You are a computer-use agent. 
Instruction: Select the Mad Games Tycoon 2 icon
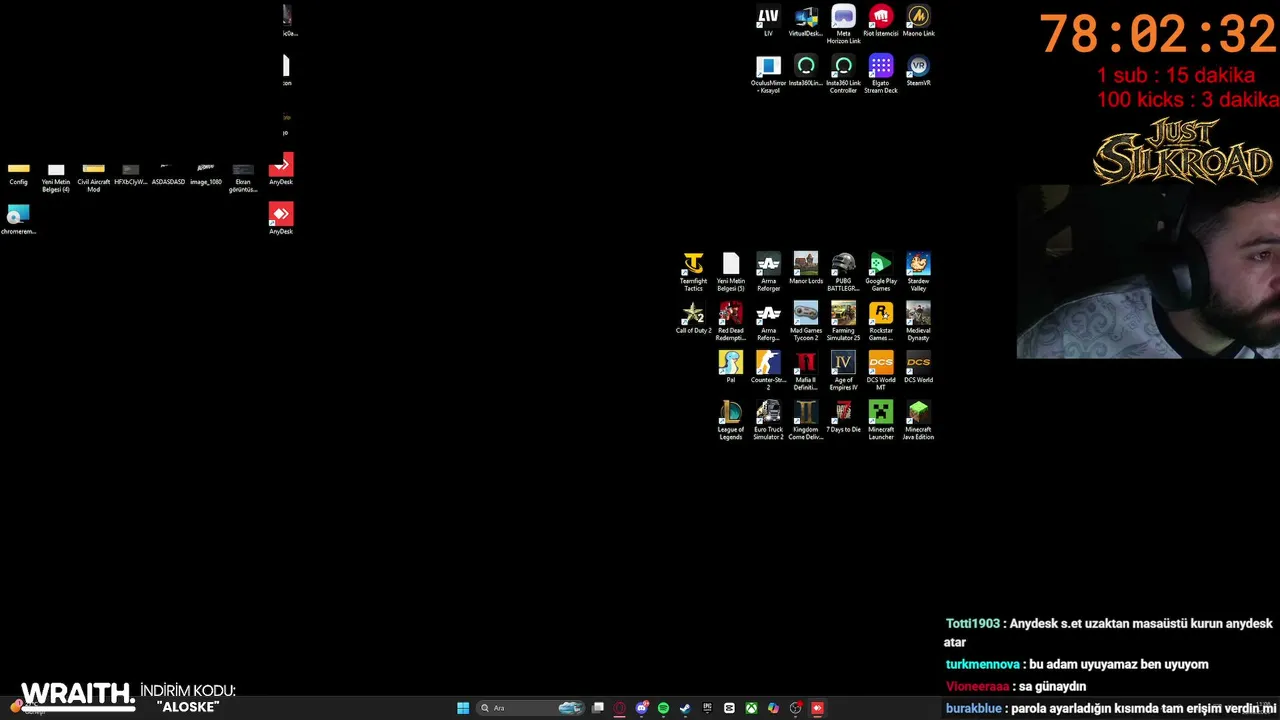pyautogui.click(x=806, y=322)
